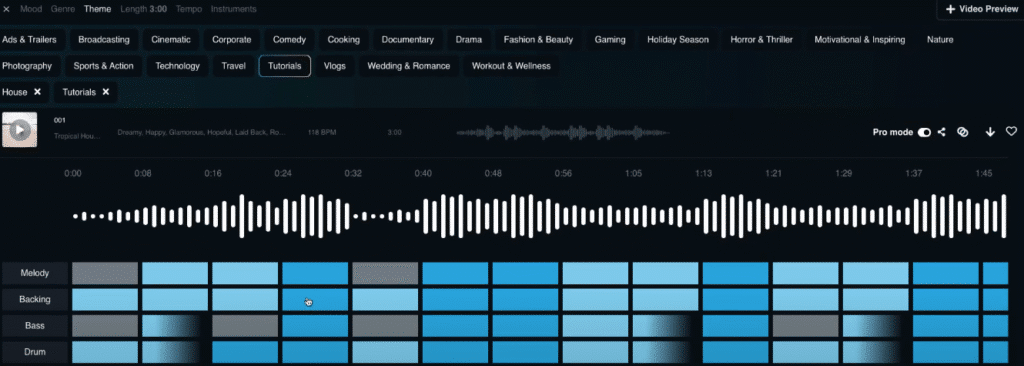Open the Genre filter
The height and width of the screenshot is (366, 1024).
tap(63, 9)
